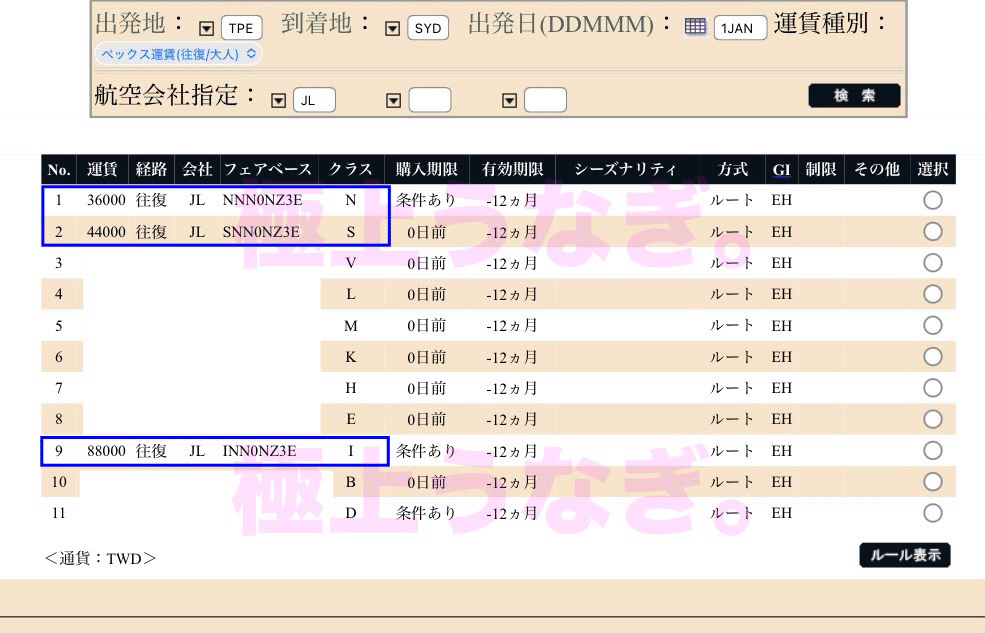Click 条件あり in row No. 11
The image size is (985, 633).
[x=426, y=513]
